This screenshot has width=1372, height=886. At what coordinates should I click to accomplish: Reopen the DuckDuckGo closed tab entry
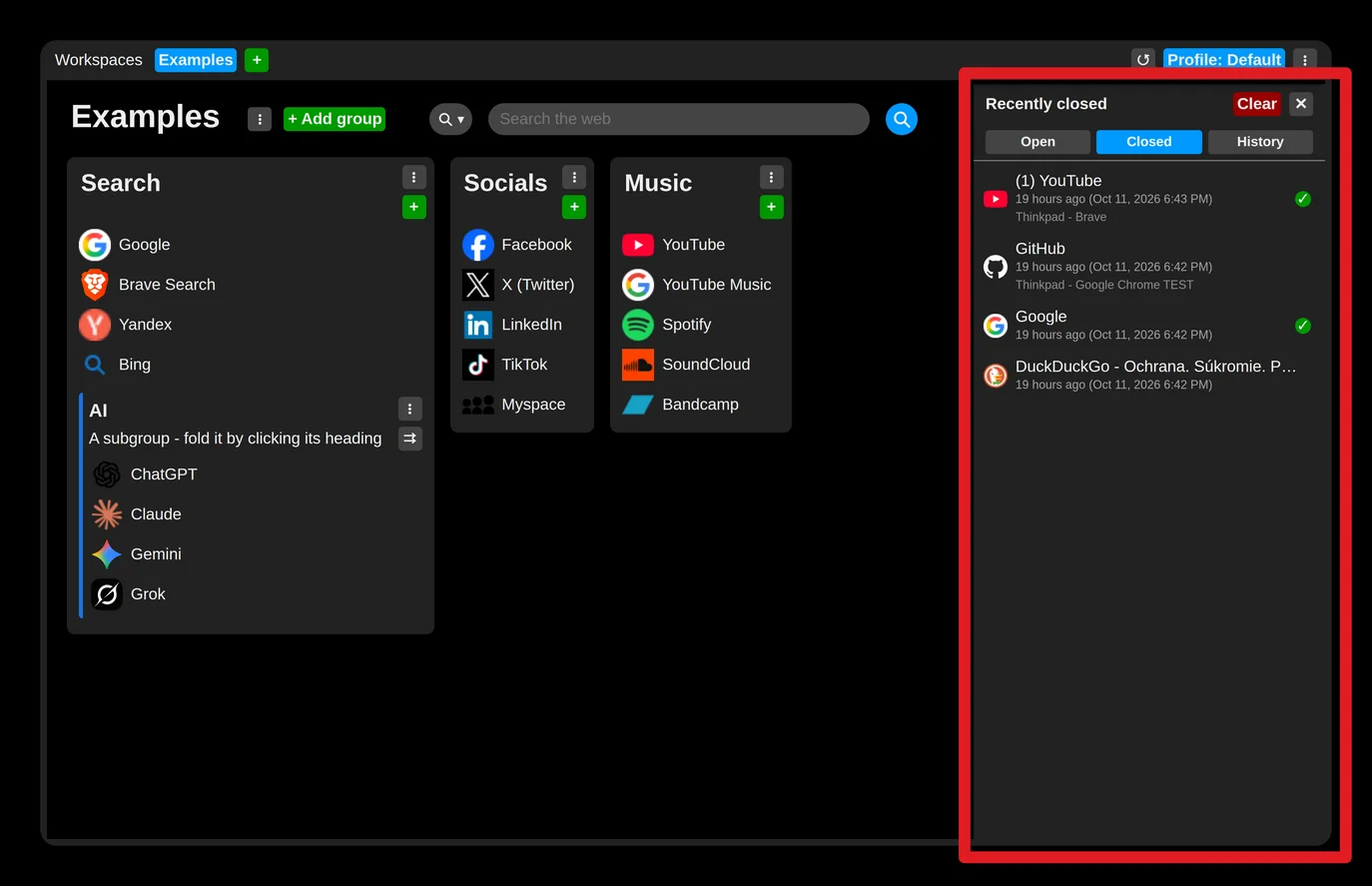coord(1148,375)
